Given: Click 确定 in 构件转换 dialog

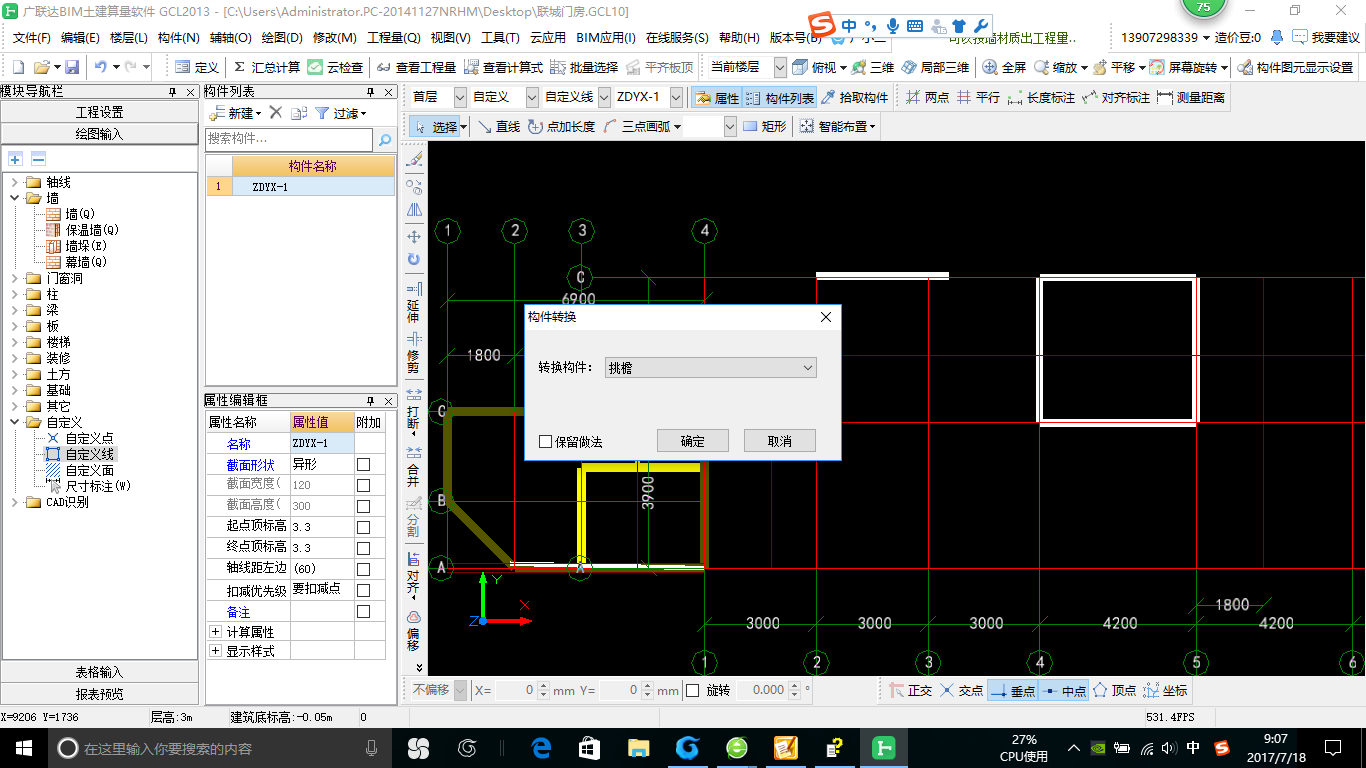Looking at the screenshot, I should coord(692,441).
